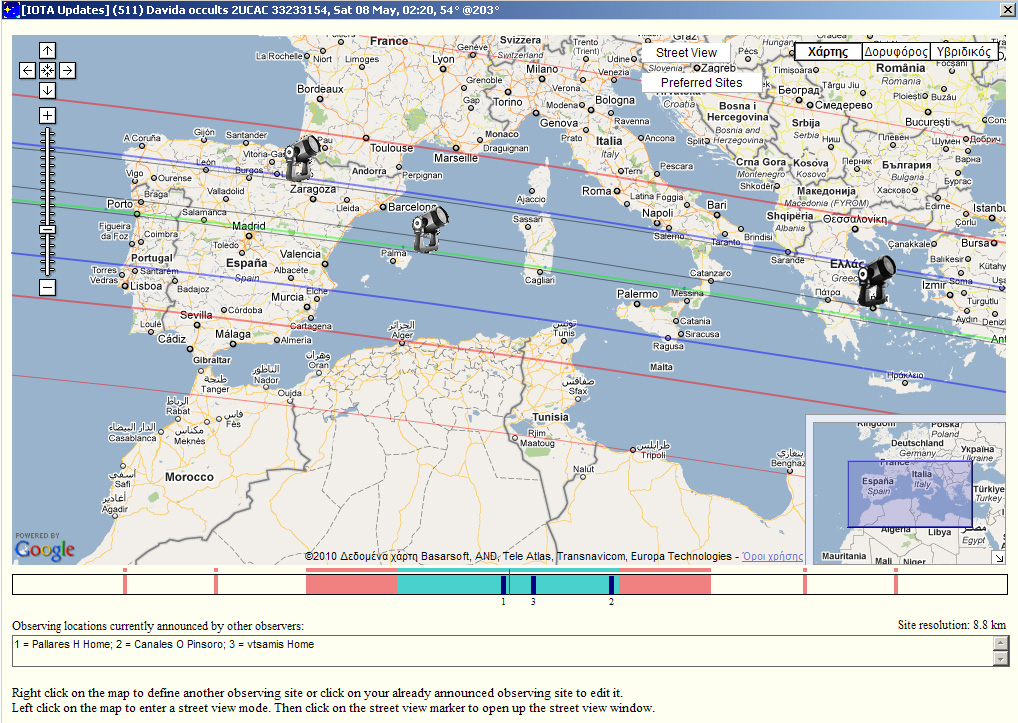The width and height of the screenshot is (1018, 723).
Task: Switch to the Υβριδικός hybrid view
Action: click(963, 52)
